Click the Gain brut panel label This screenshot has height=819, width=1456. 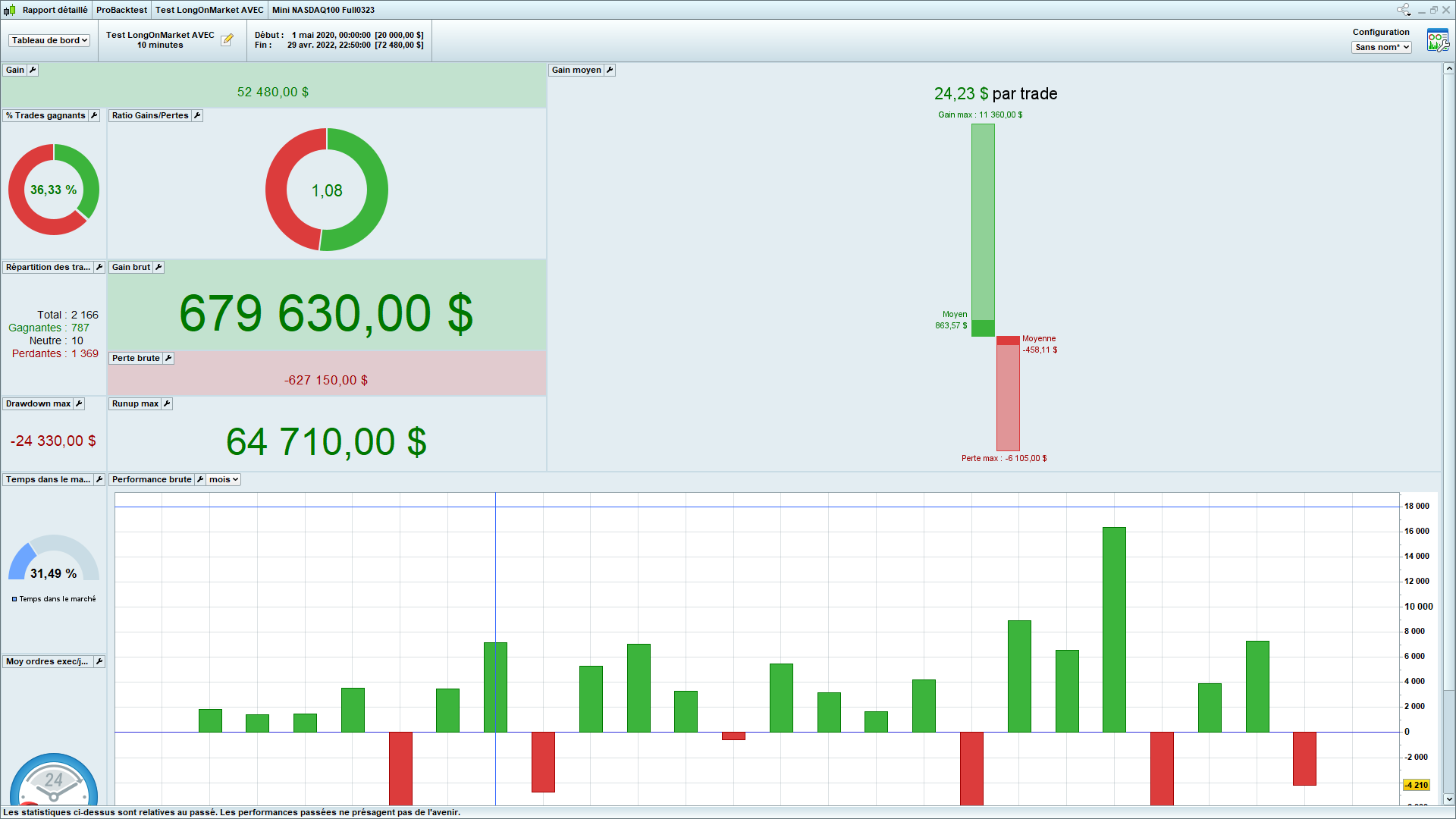coord(131,267)
